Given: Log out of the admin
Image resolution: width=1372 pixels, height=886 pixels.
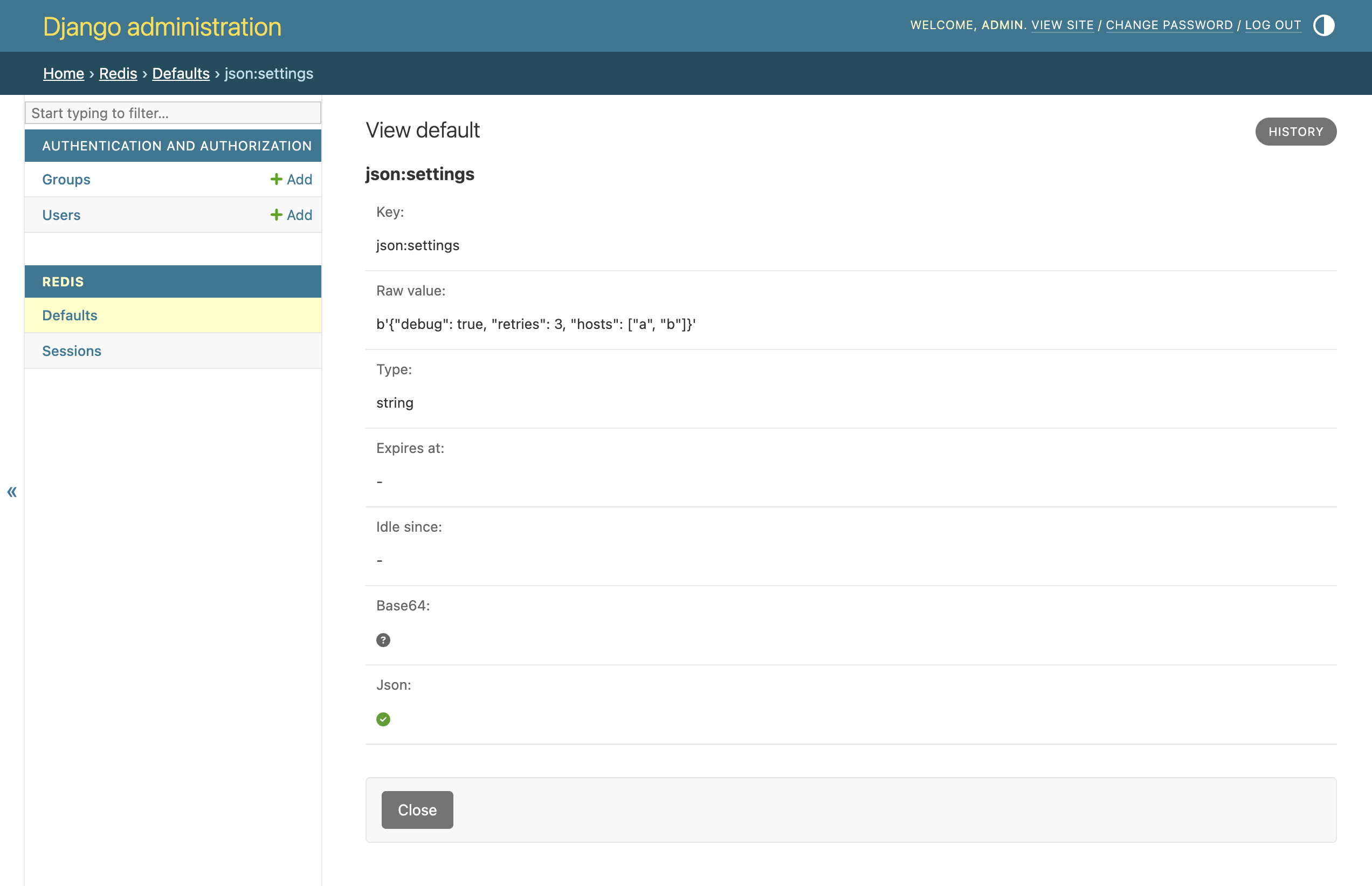Looking at the screenshot, I should tap(1272, 25).
